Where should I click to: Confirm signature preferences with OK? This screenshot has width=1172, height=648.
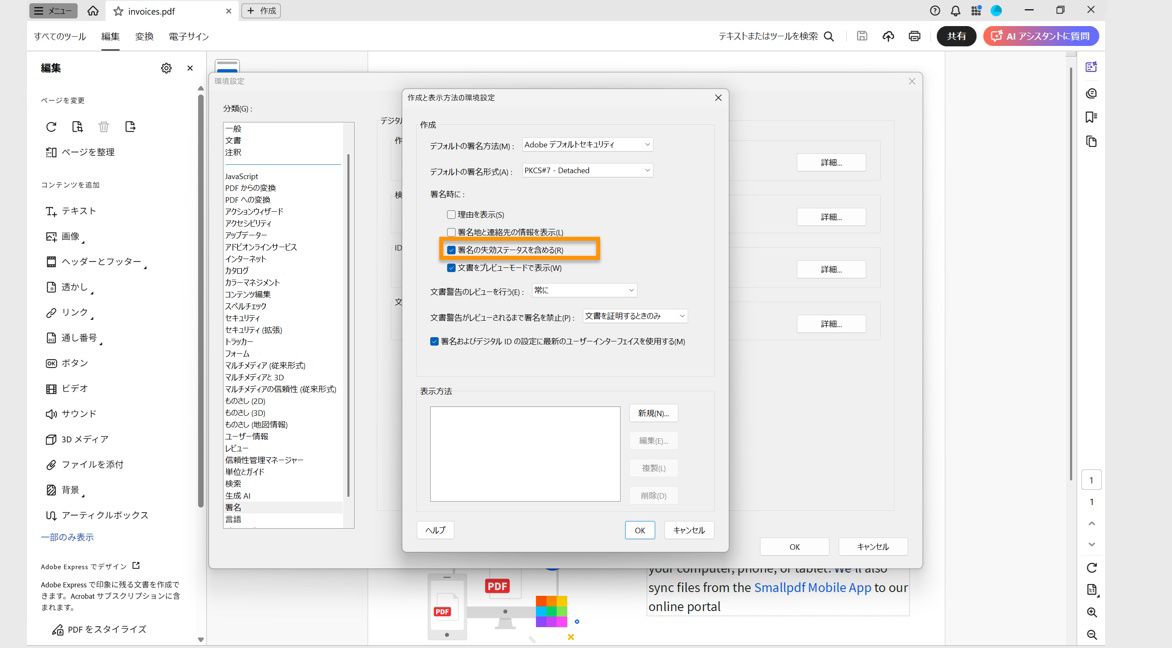(x=639, y=530)
